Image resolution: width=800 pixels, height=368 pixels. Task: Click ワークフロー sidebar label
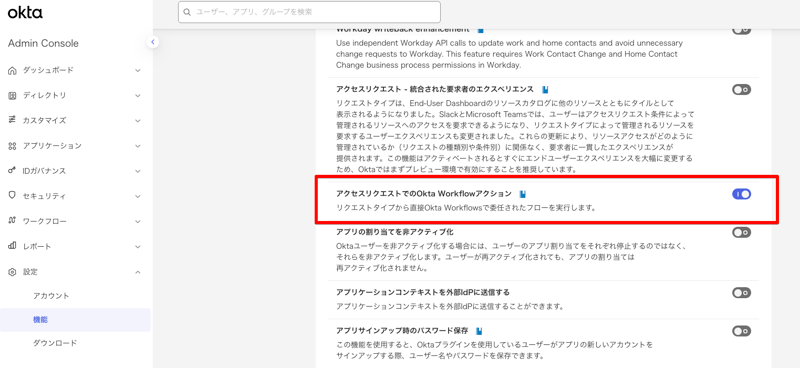pos(44,221)
